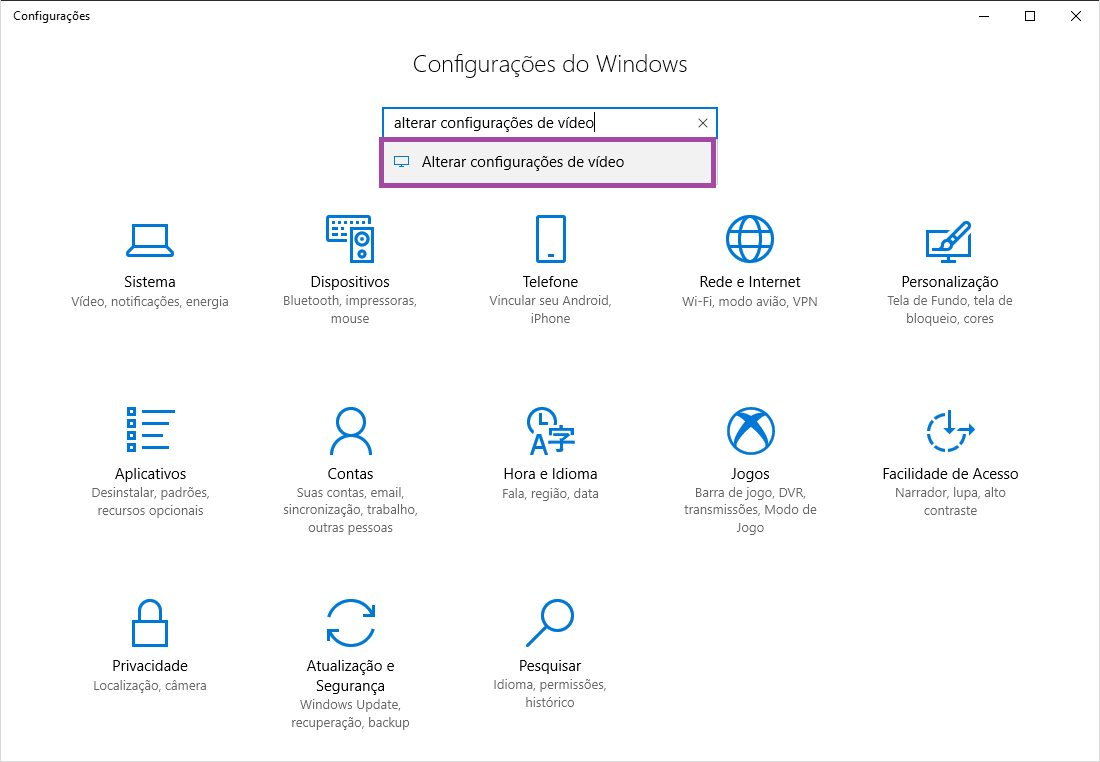Image resolution: width=1100 pixels, height=762 pixels.
Task: Click 'Windows Update, recuperação, backup' text
Action: pos(350,714)
